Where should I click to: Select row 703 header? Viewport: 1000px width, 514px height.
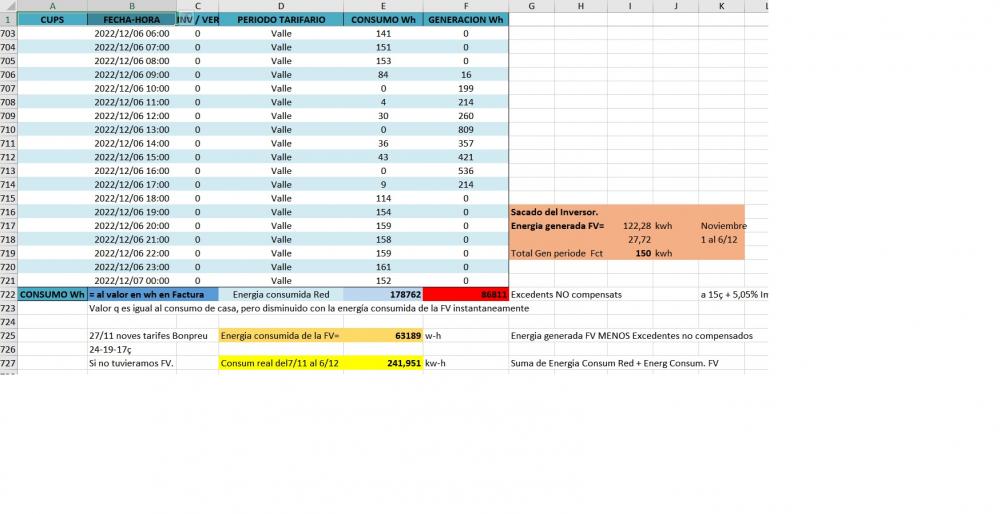[x=8, y=33]
